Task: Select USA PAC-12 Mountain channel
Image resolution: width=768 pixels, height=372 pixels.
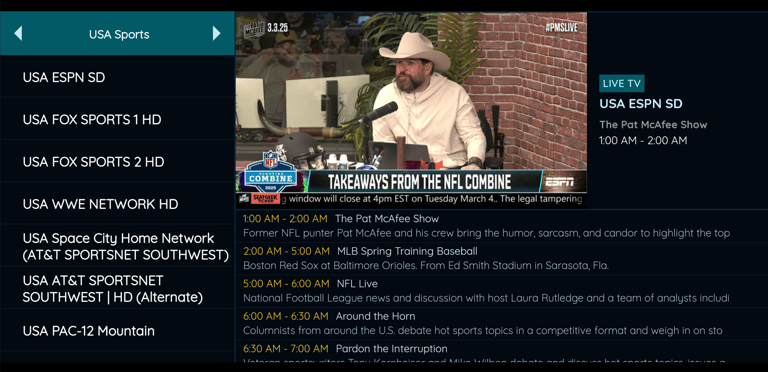Action: [x=117, y=330]
